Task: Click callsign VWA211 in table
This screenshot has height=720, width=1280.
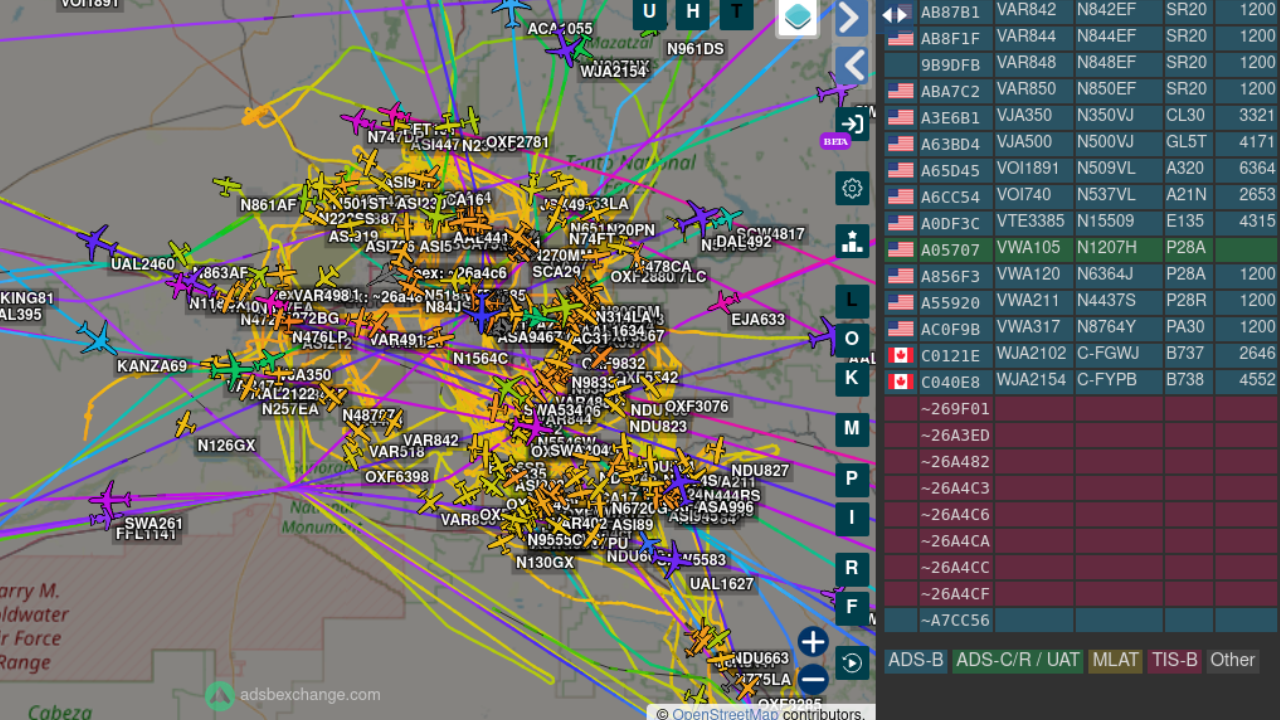Action: pyautogui.click(x=1028, y=302)
